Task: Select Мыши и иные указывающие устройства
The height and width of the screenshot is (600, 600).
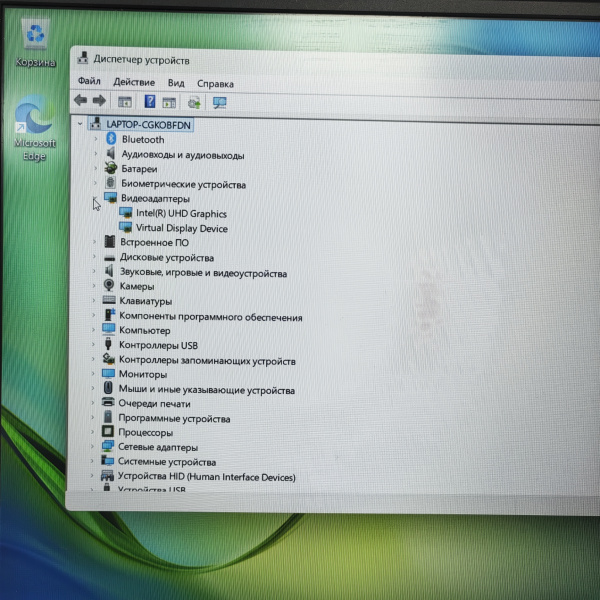Action: (x=207, y=390)
